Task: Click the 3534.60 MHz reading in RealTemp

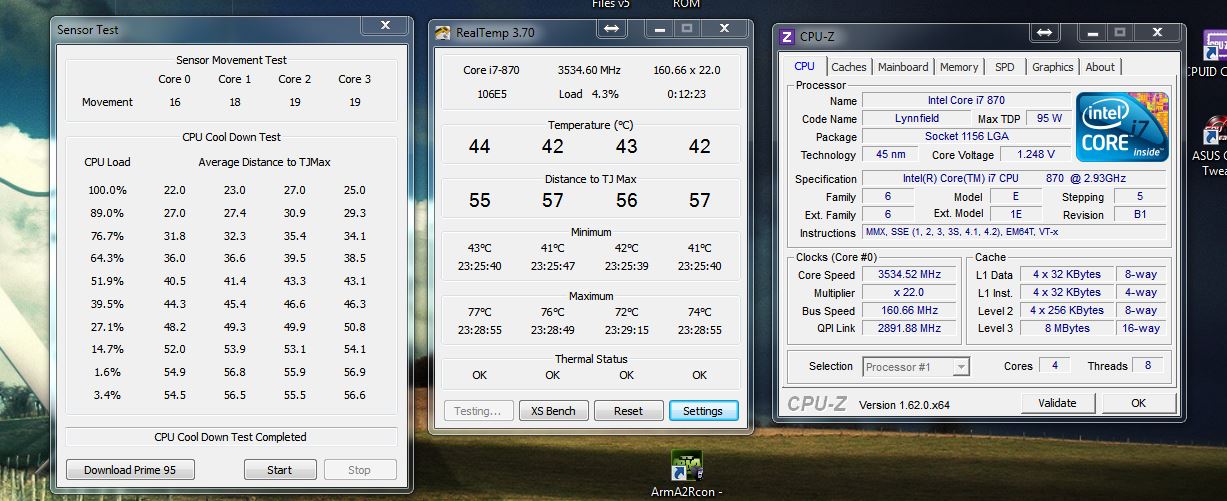Action: coord(589,70)
